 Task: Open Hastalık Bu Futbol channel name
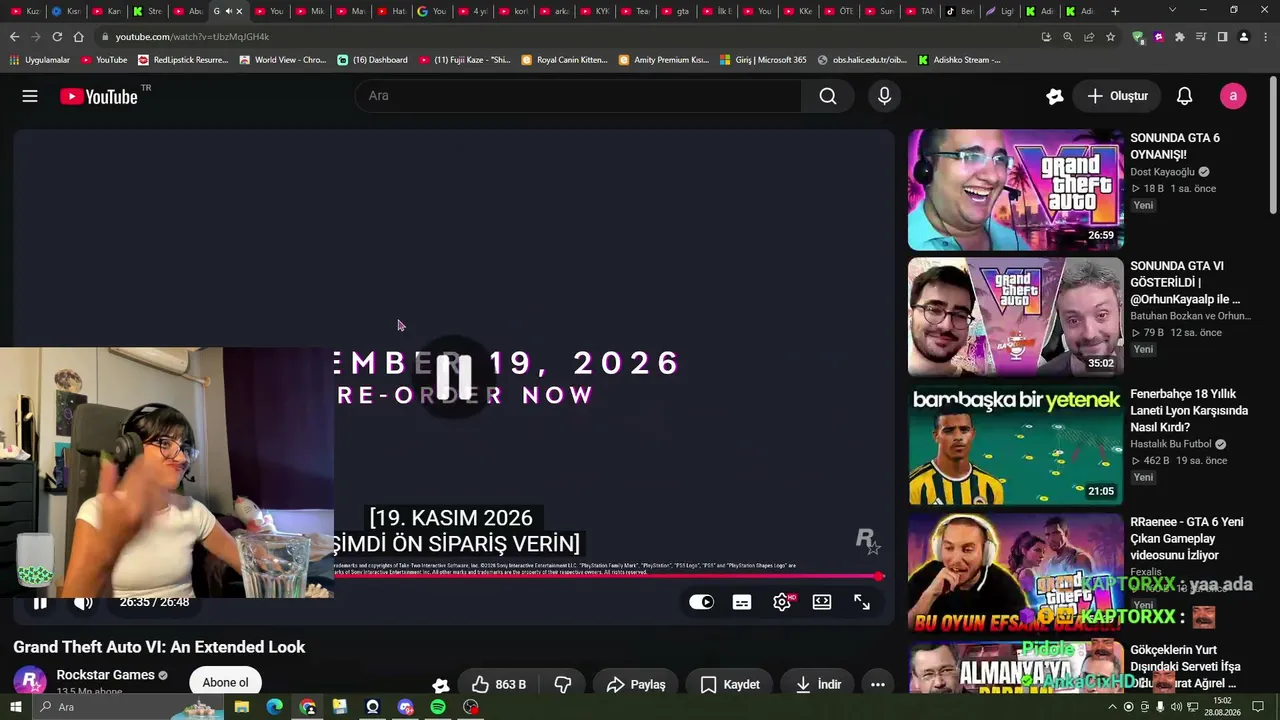(x=1170, y=444)
